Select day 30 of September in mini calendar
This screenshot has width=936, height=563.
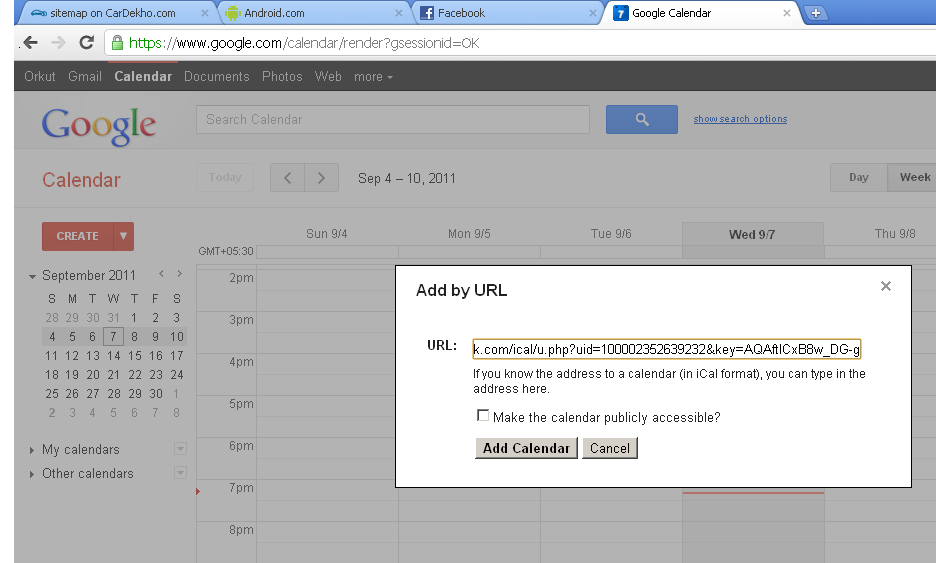point(155,394)
